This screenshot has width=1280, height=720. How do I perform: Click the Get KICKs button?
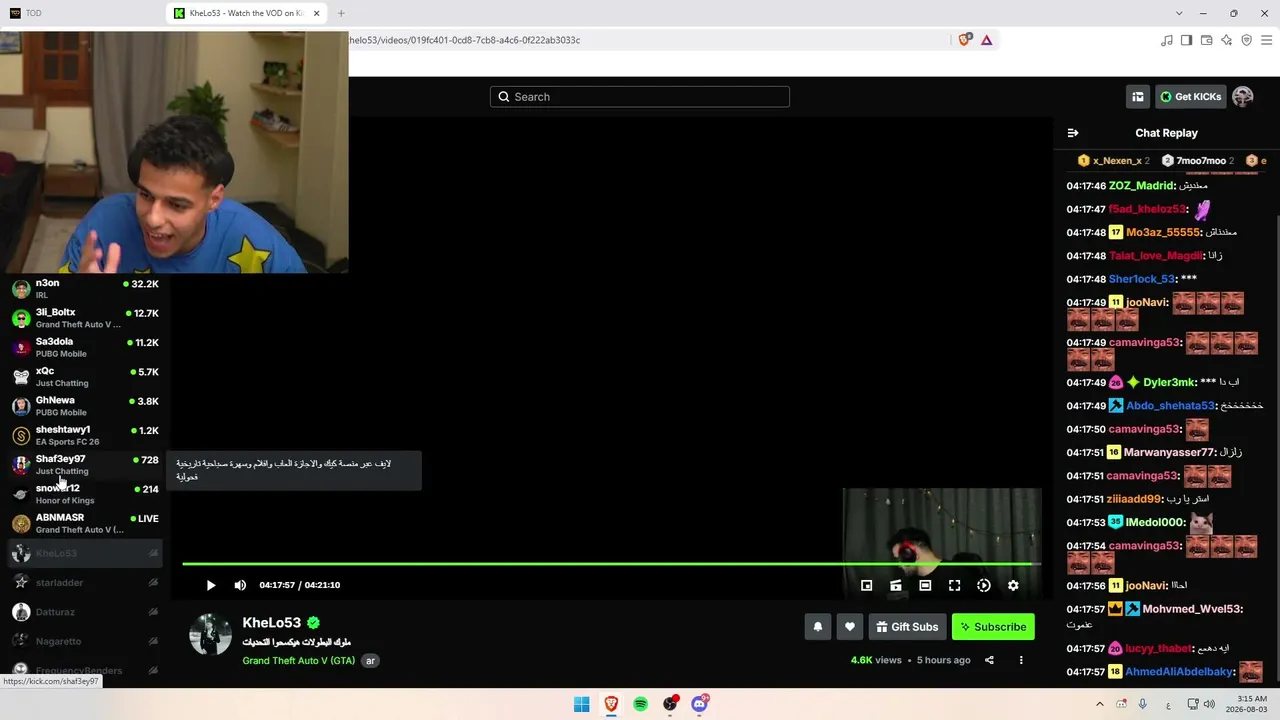pyautogui.click(x=1191, y=97)
